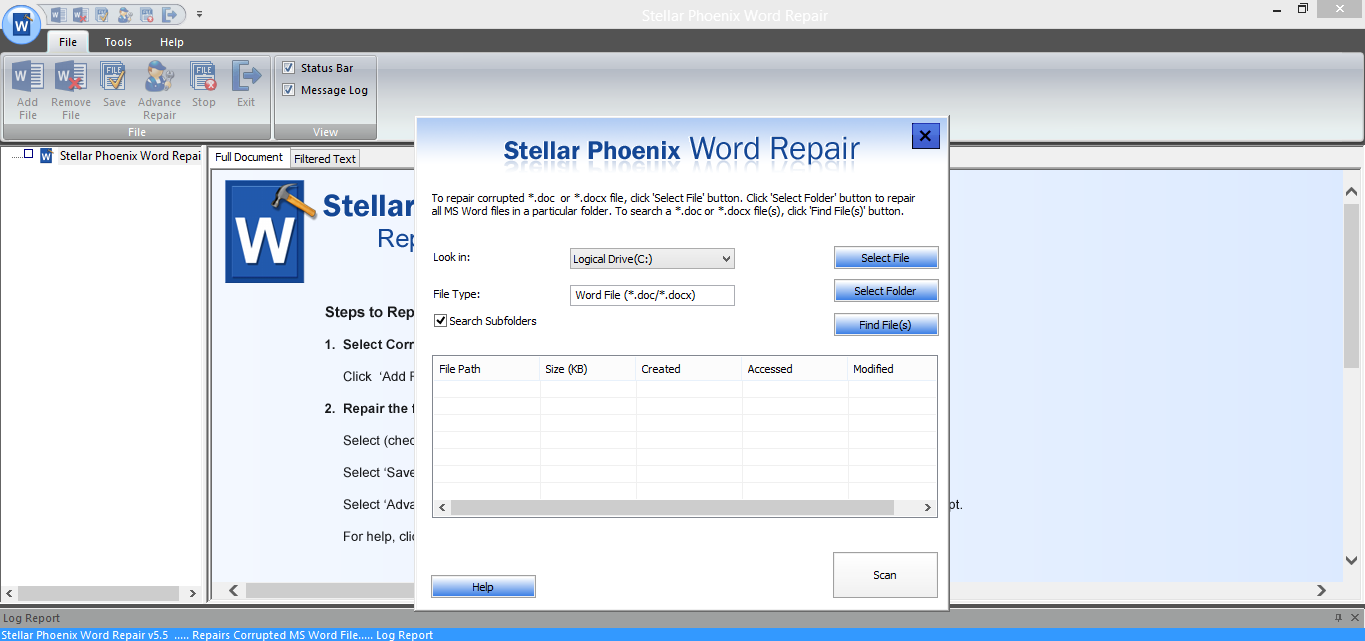1365x641 pixels.
Task: Toggle the Status Bar checkbox
Action: coord(288,68)
